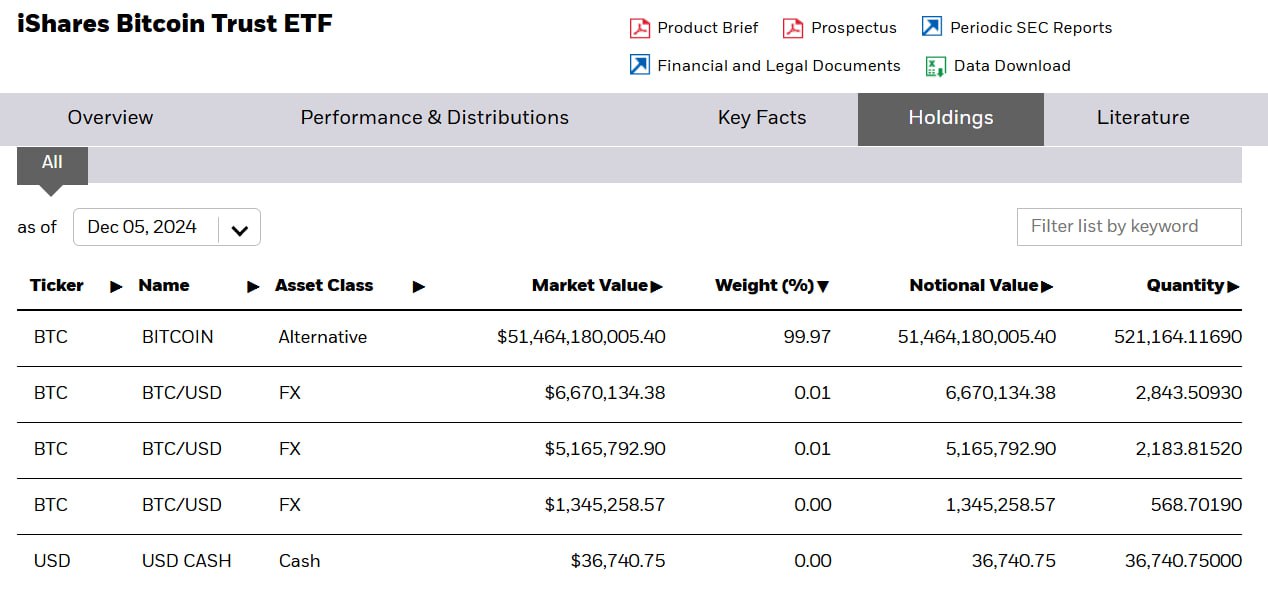Open Performance & Distributions tab
This screenshot has height=603, width=1268.
click(x=434, y=118)
